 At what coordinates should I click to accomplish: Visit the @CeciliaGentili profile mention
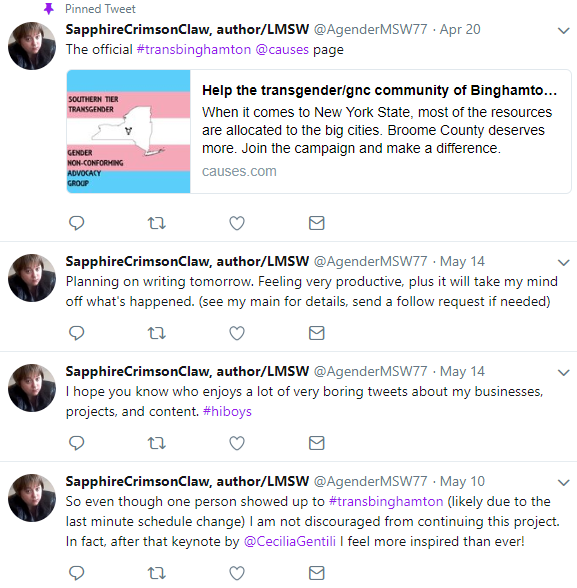pyautogui.click(x=290, y=542)
